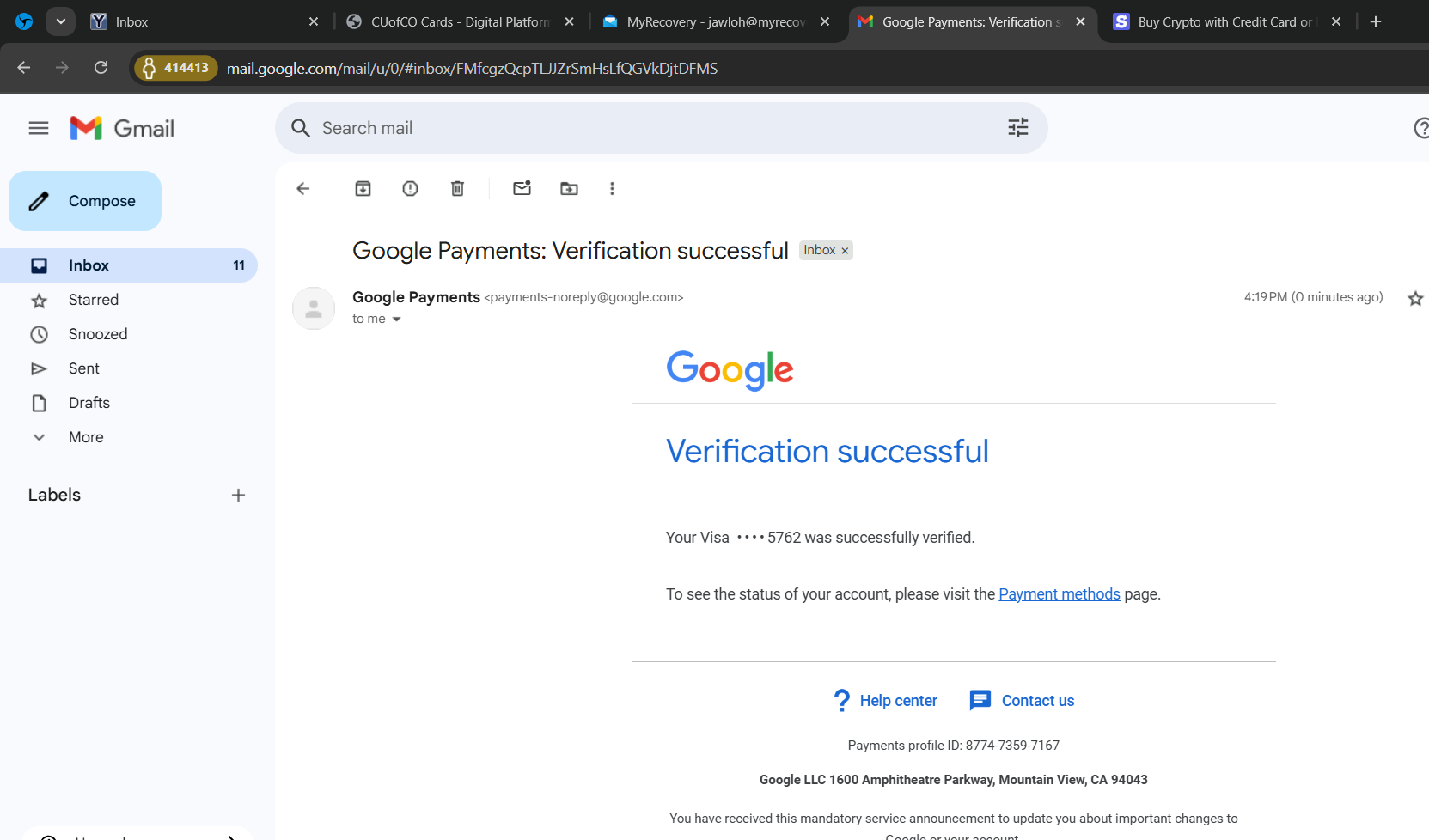Toggle the Gmail main menu hamburger
The image size is (1429, 840).
pos(39,128)
